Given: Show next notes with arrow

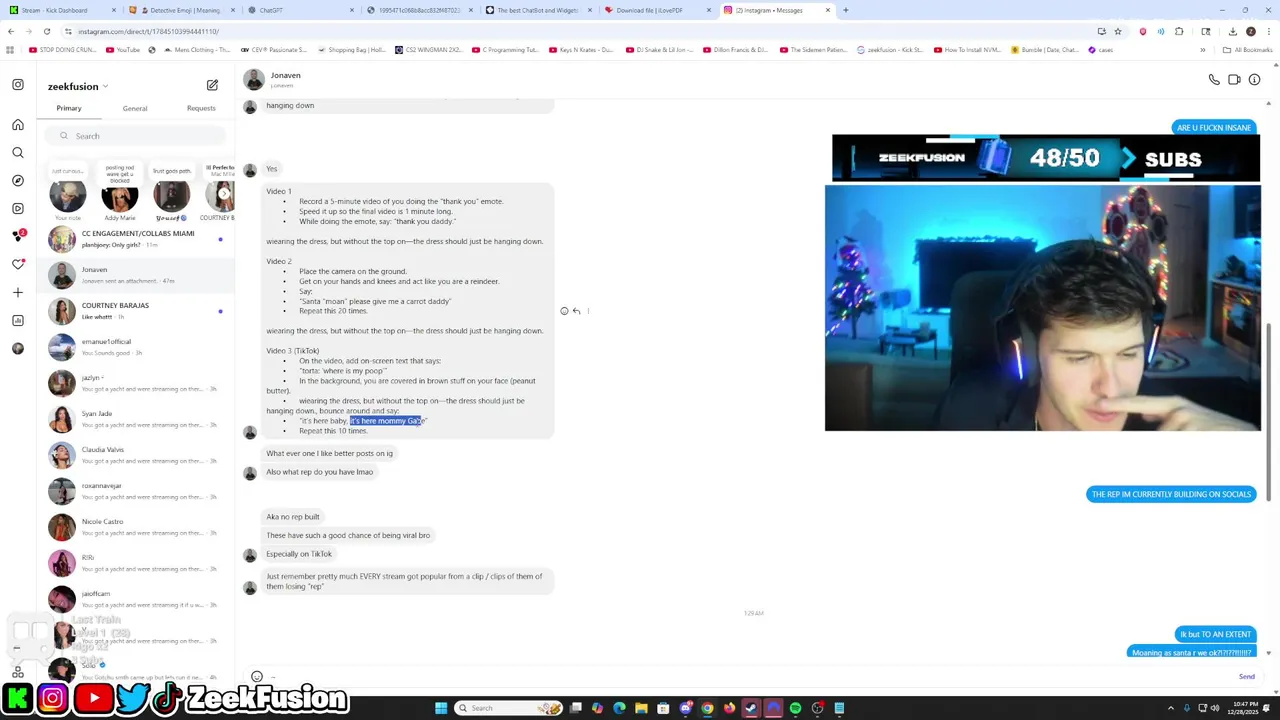Looking at the screenshot, I should 225,193.
